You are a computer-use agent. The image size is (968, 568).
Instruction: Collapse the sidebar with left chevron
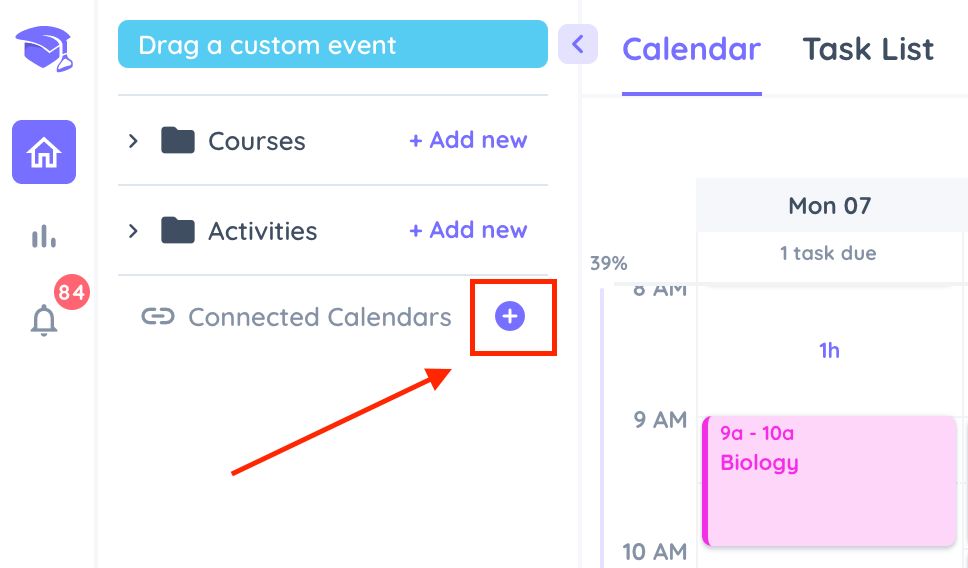pos(578,44)
